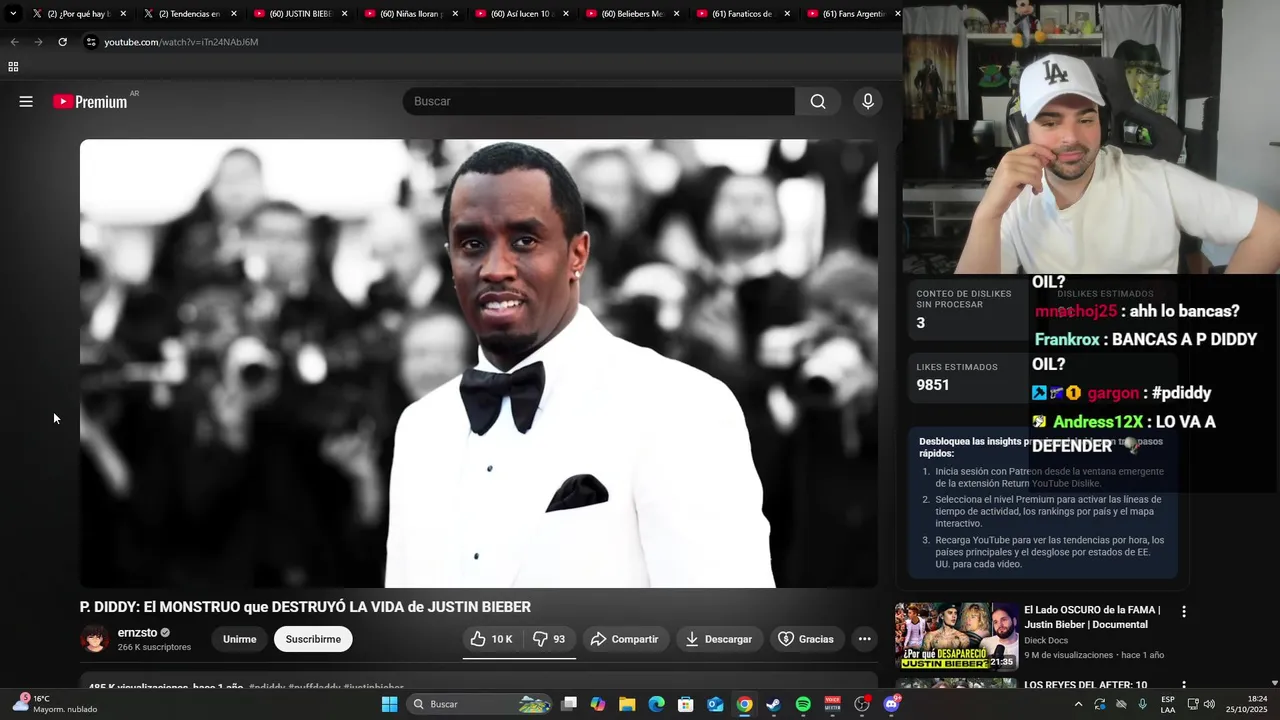
Task: Click the #pdiddy hashtag link
Action: click(x=268, y=688)
